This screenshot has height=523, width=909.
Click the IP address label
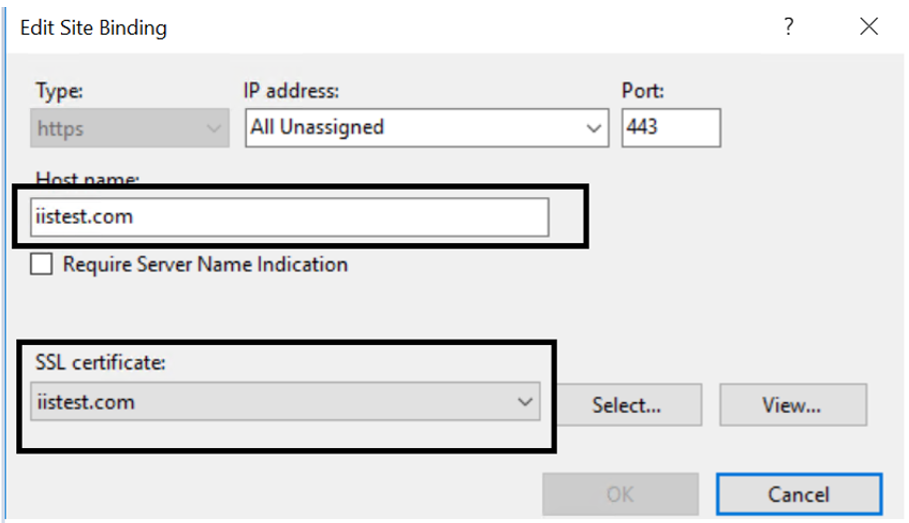pos(291,91)
